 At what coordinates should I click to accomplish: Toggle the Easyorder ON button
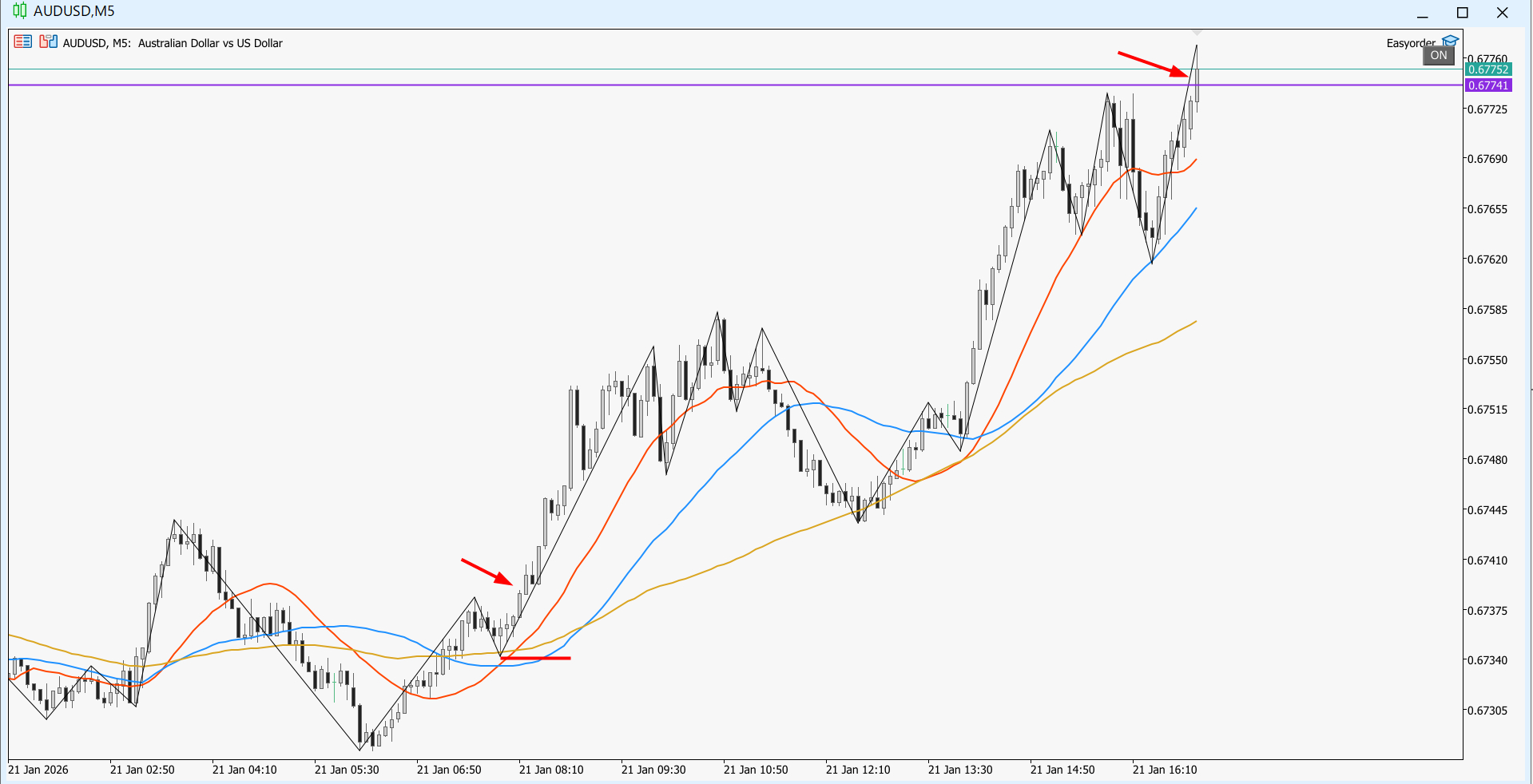click(1438, 55)
